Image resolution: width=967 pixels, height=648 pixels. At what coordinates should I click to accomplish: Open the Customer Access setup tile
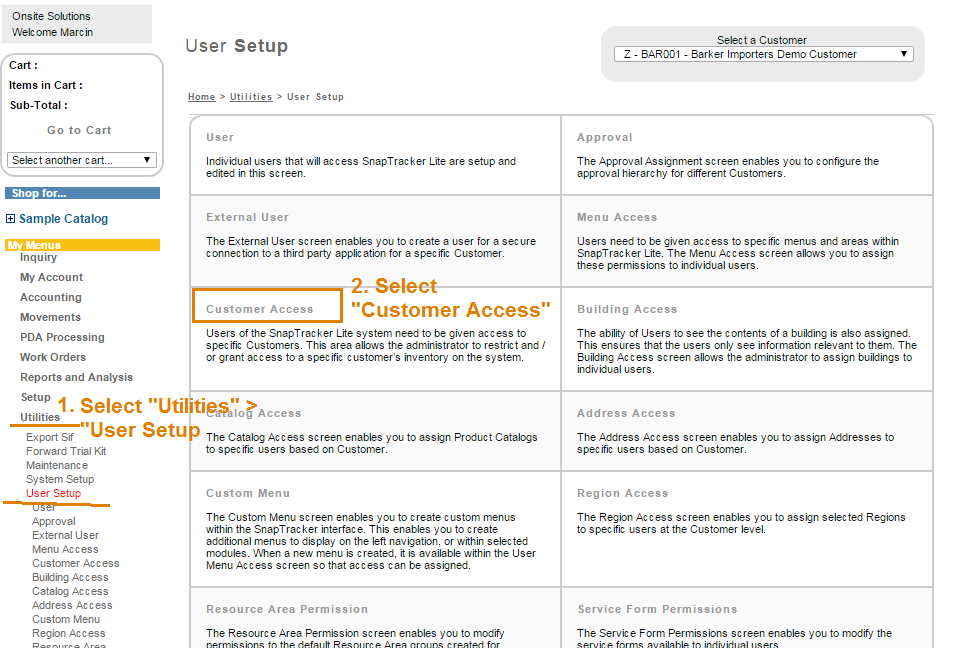click(x=259, y=309)
